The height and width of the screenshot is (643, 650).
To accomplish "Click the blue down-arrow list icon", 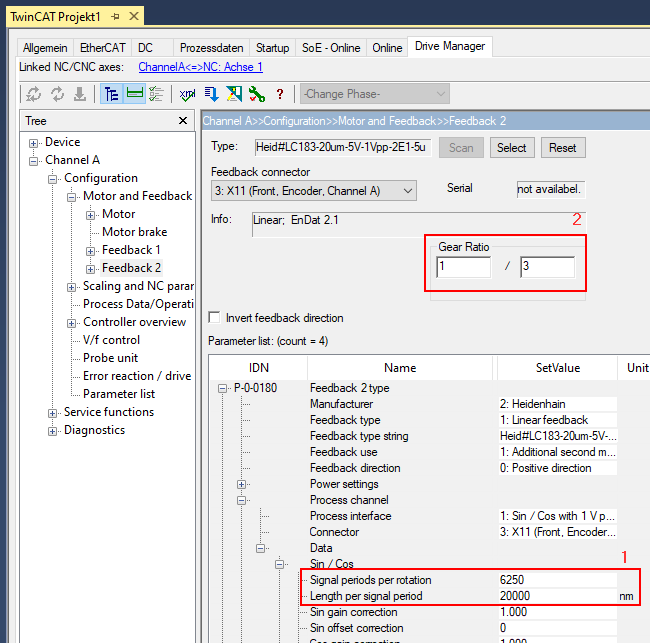I will (211, 94).
